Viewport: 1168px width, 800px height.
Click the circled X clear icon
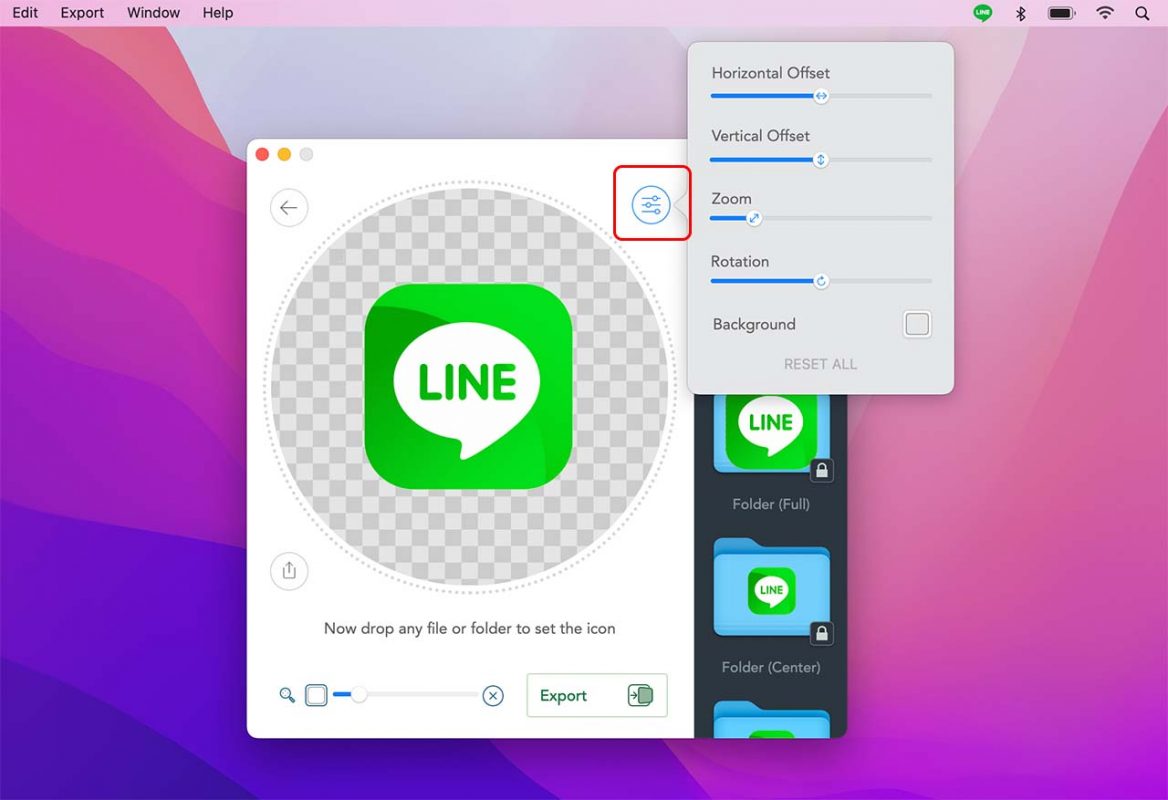click(493, 696)
